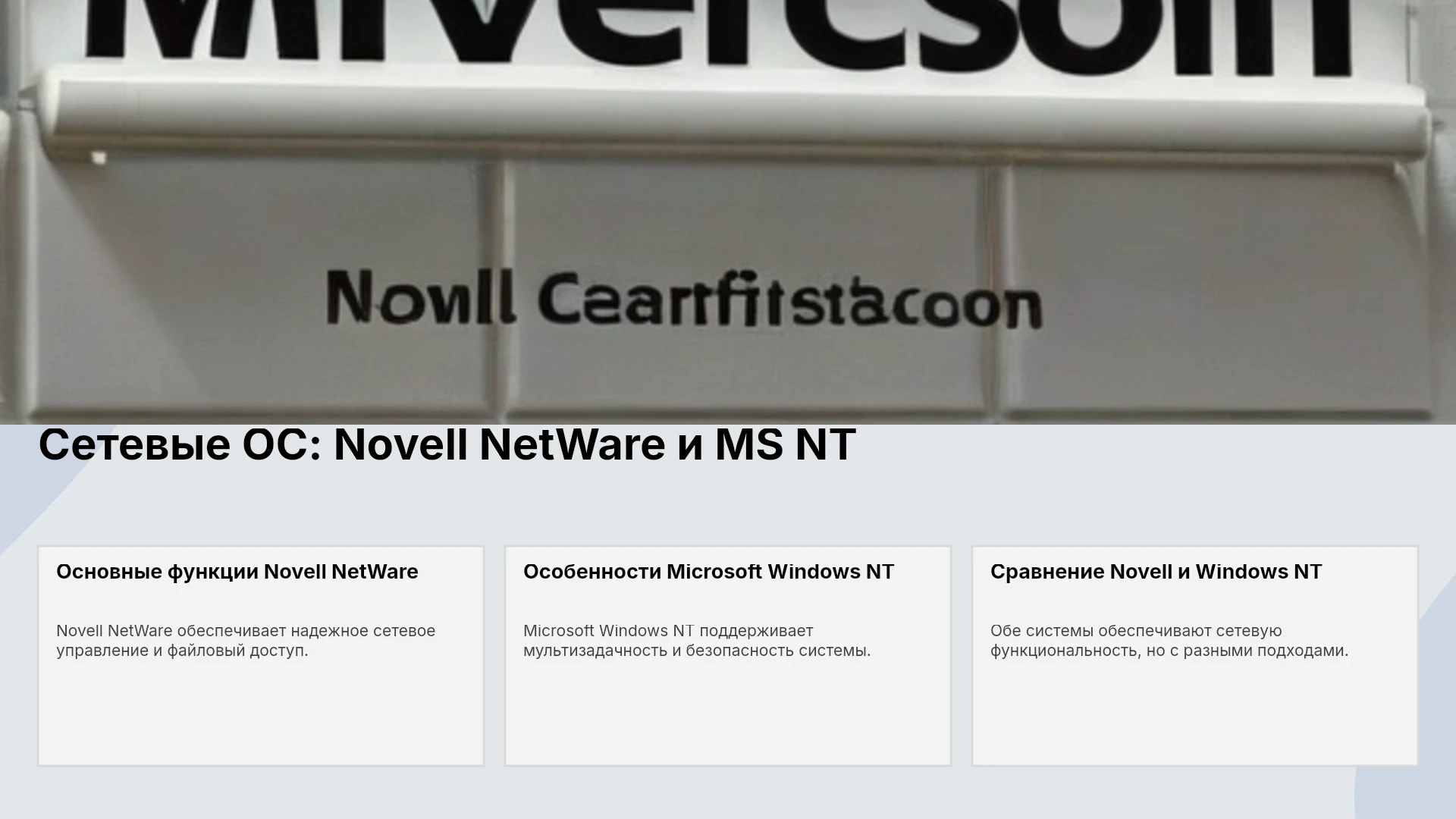Select the Основные функции Novell NetWare heading
Screen dimensions: 1456x819
(x=237, y=572)
